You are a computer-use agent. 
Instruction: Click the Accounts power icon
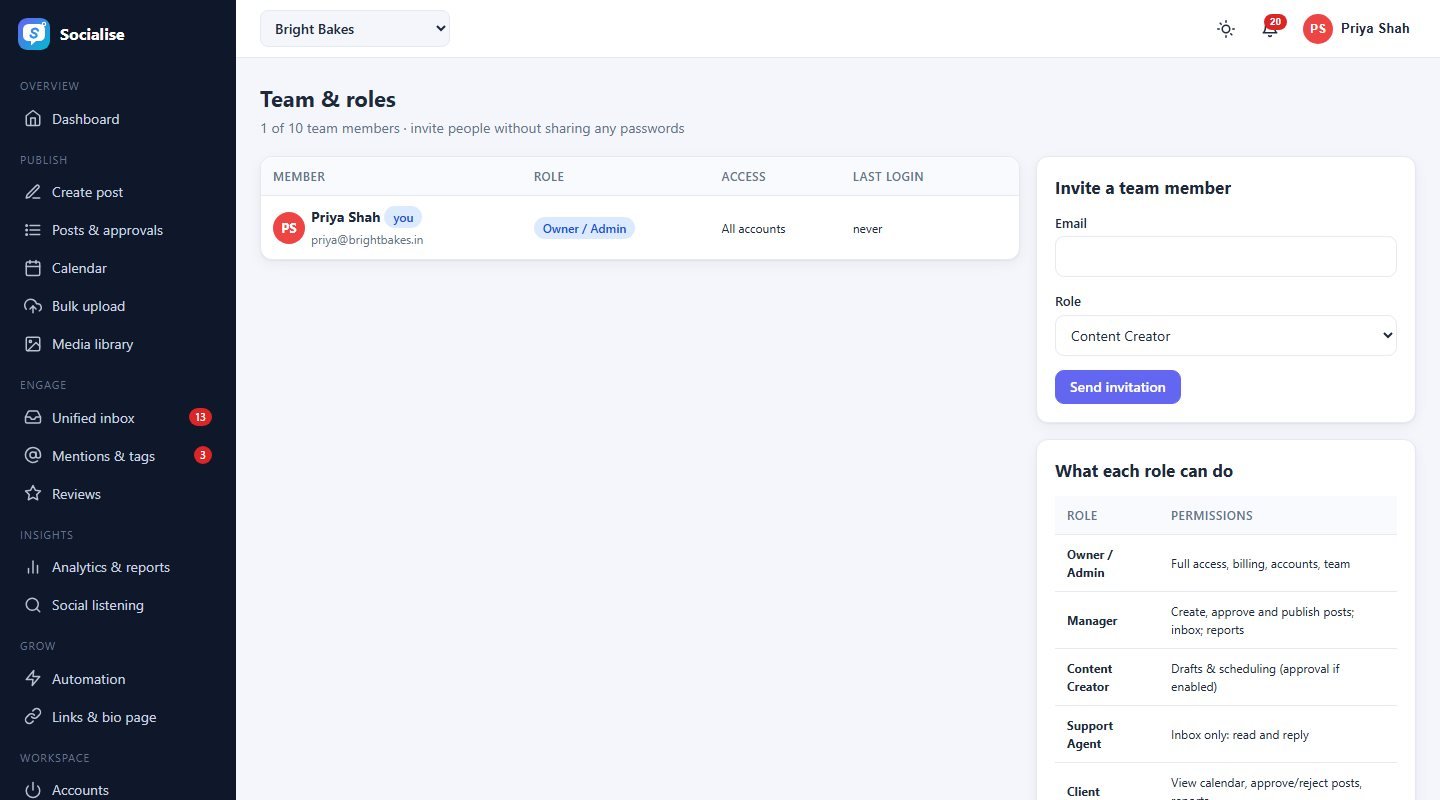(x=33, y=790)
